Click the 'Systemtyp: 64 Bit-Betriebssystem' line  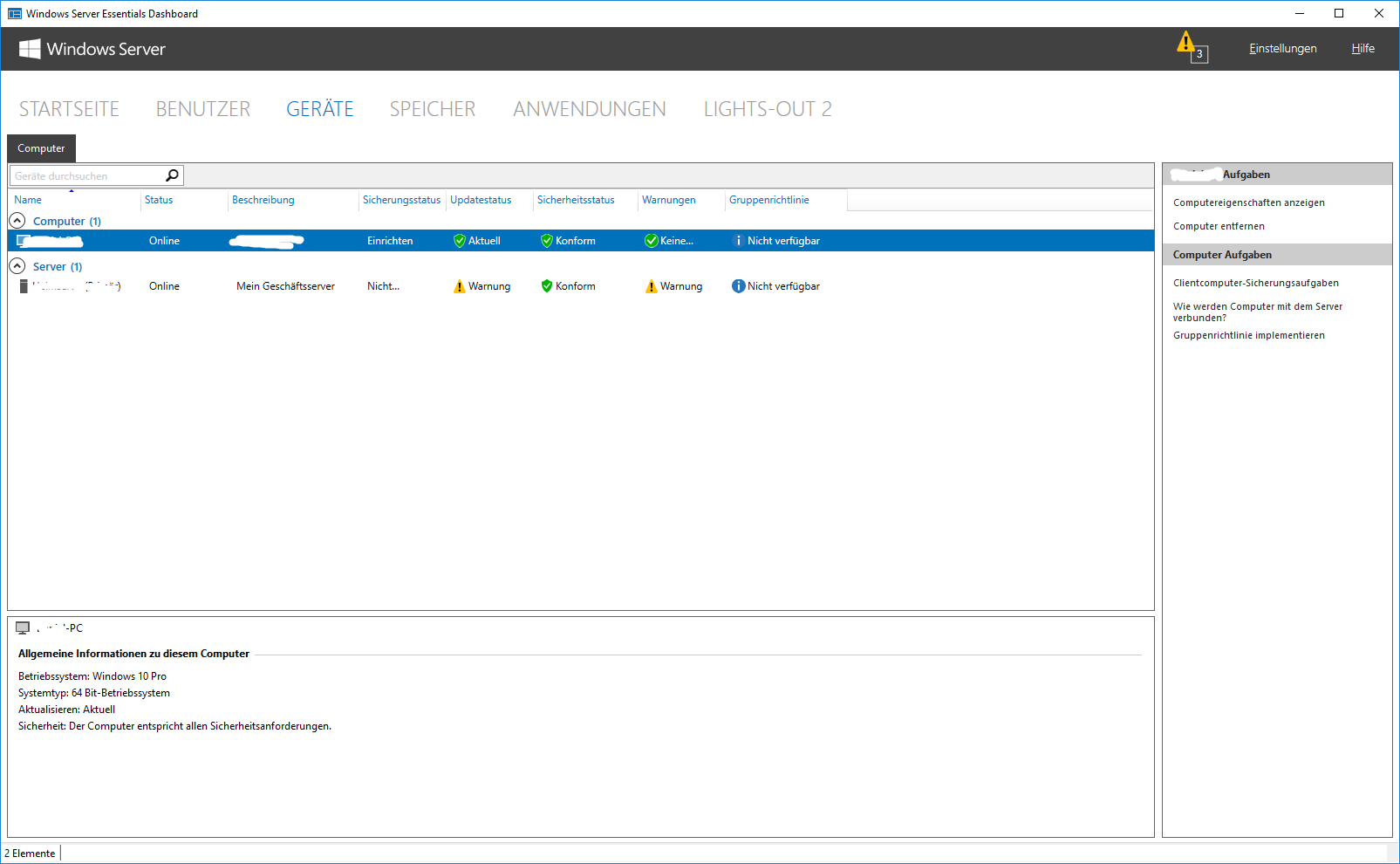(x=94, y=693)
